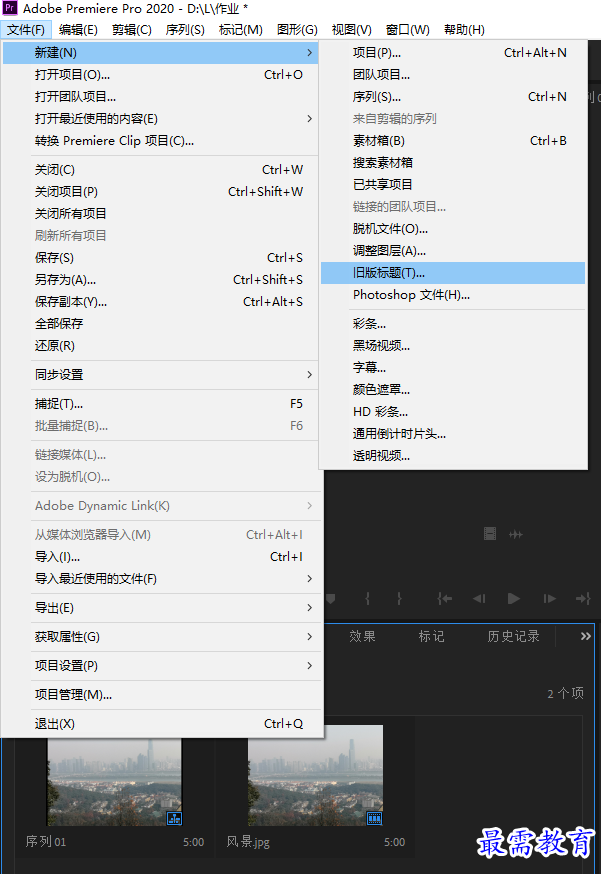The height and width of the screenshot is (874, 601).
Task: Create new 序列(S)... from submenu
Action: (x=453, y=96)
